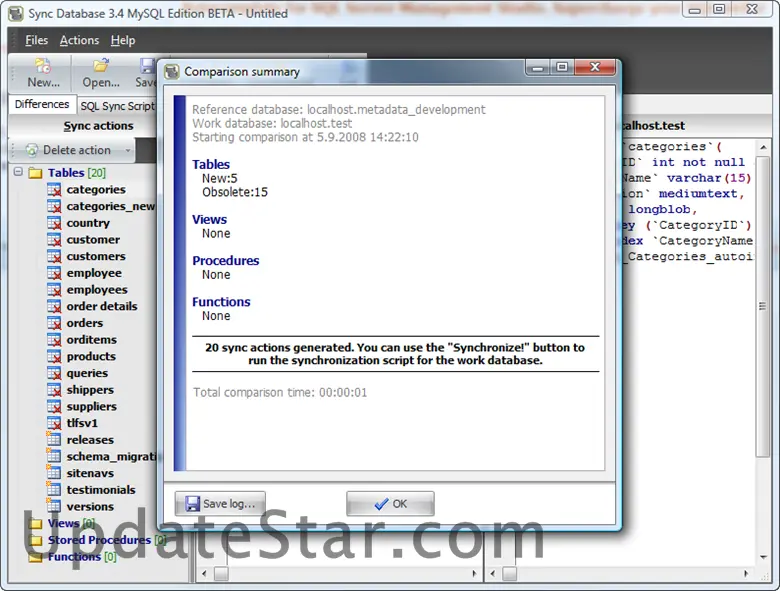Click the Tables folder icon
Image resolution: width=780 pixels, height=591 pixels.
[x=35, y=173]
